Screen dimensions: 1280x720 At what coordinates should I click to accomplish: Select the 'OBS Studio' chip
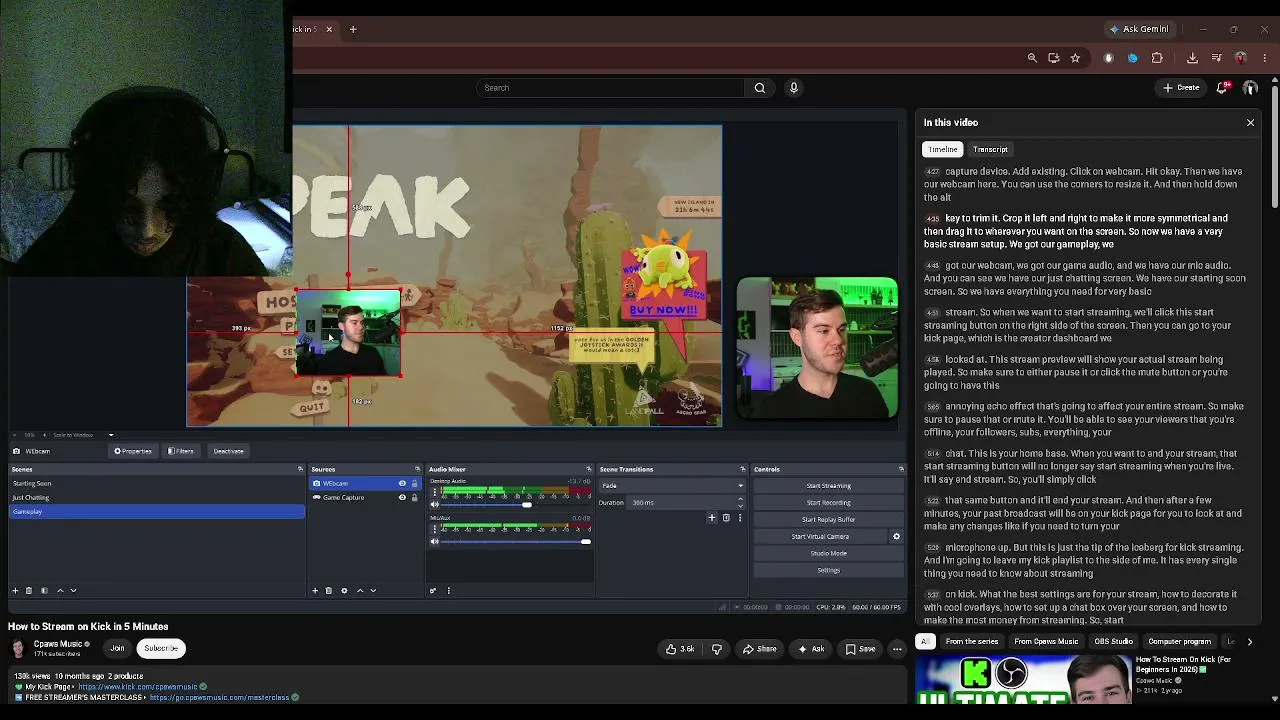coord(1113,642)
